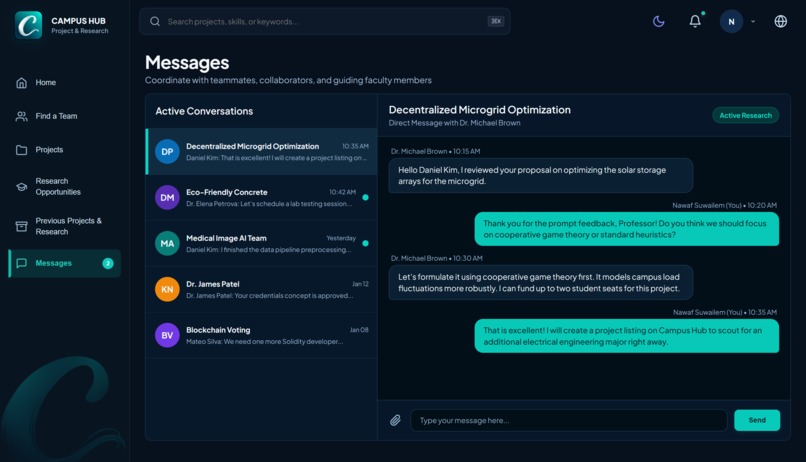The height and width of the screenshot is (462, 806).
Task: Click the CAMPUS HUB title text
Action: pyautogui.click(x=78, y=21)
